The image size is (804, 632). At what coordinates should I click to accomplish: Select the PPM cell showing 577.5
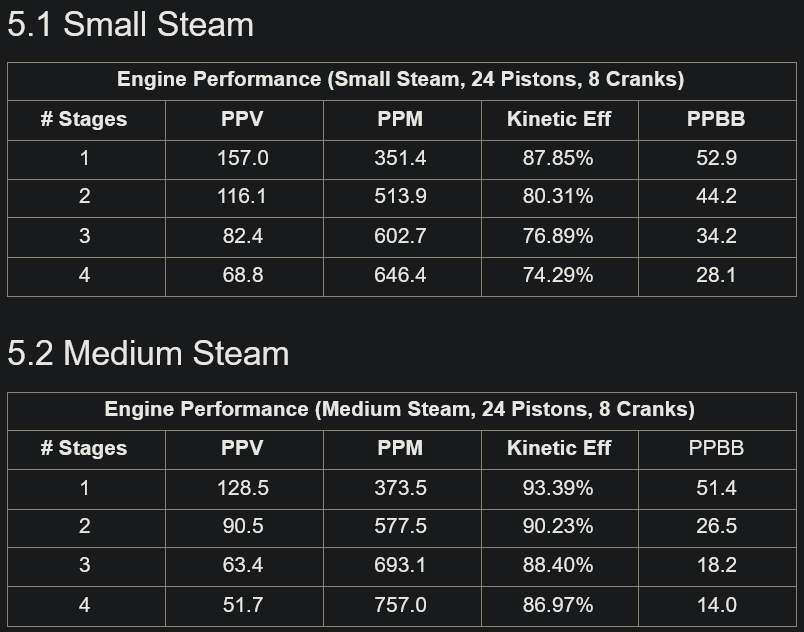tap(400, 526)
